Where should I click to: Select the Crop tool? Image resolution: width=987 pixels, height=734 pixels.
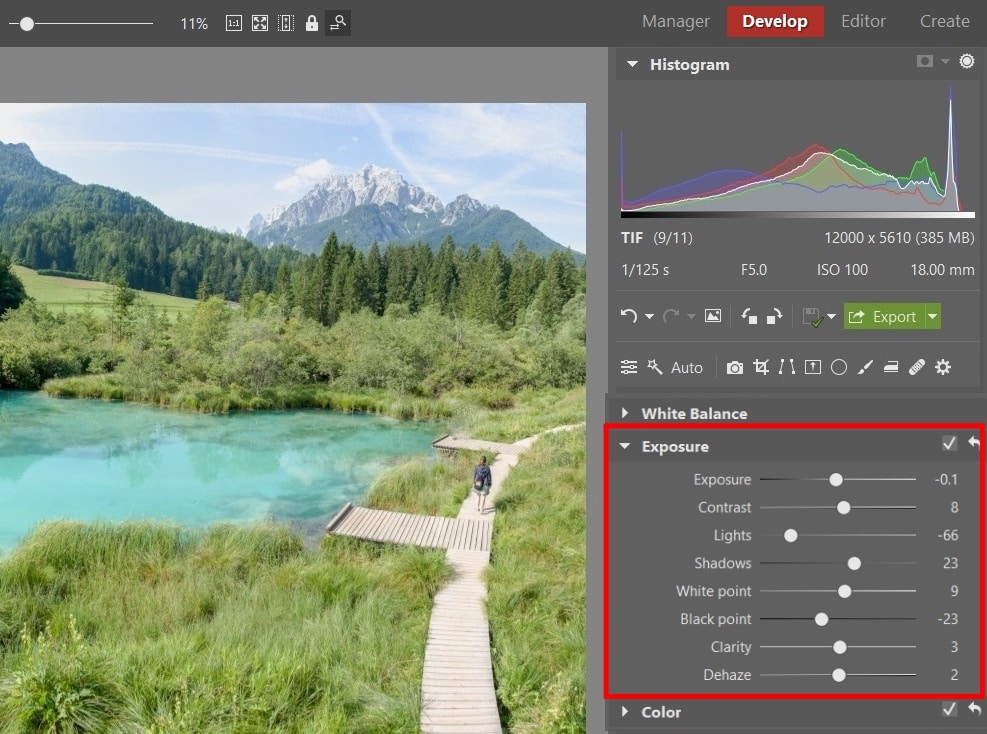tap(761, 367)
